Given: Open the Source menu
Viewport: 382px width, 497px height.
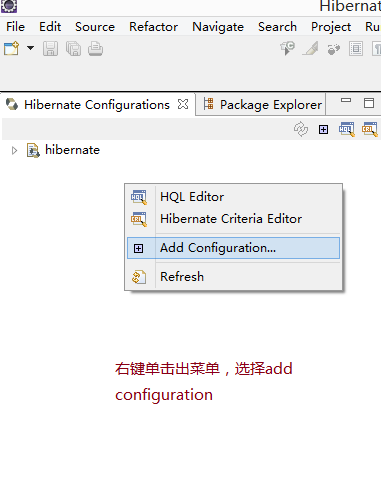Looking at the screenshot, I should [x=95, y=27].
